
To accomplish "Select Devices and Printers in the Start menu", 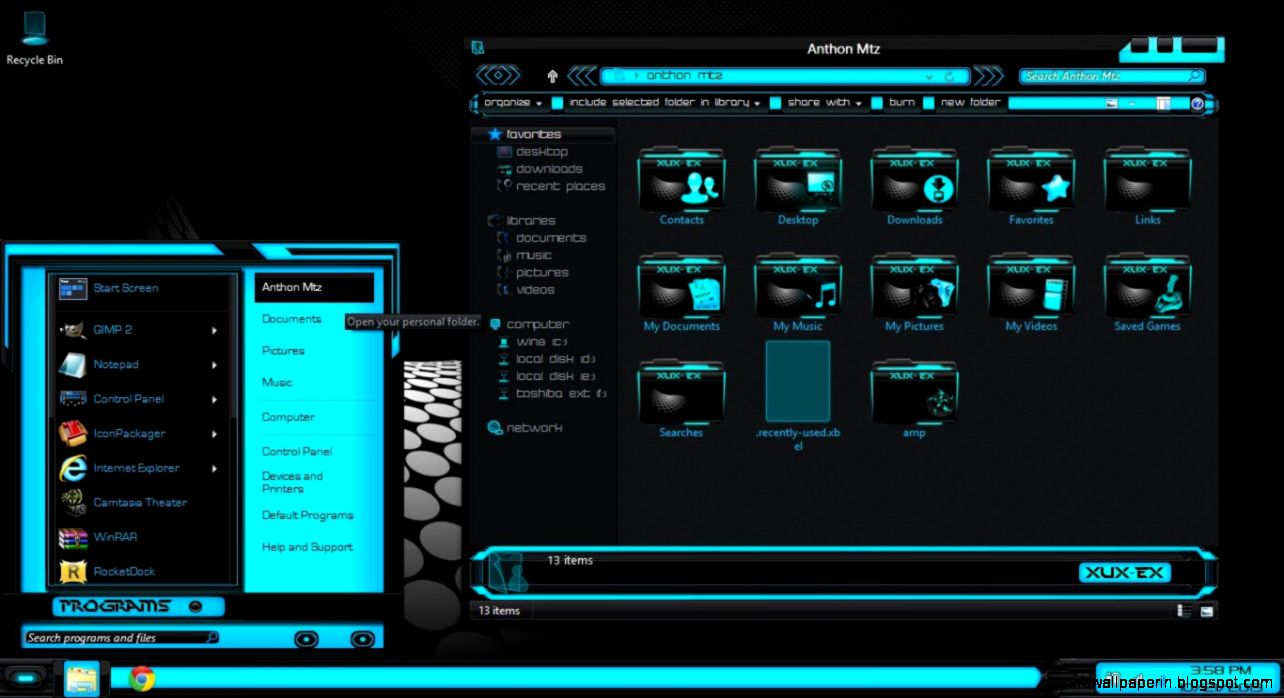I will pos(292,482).
